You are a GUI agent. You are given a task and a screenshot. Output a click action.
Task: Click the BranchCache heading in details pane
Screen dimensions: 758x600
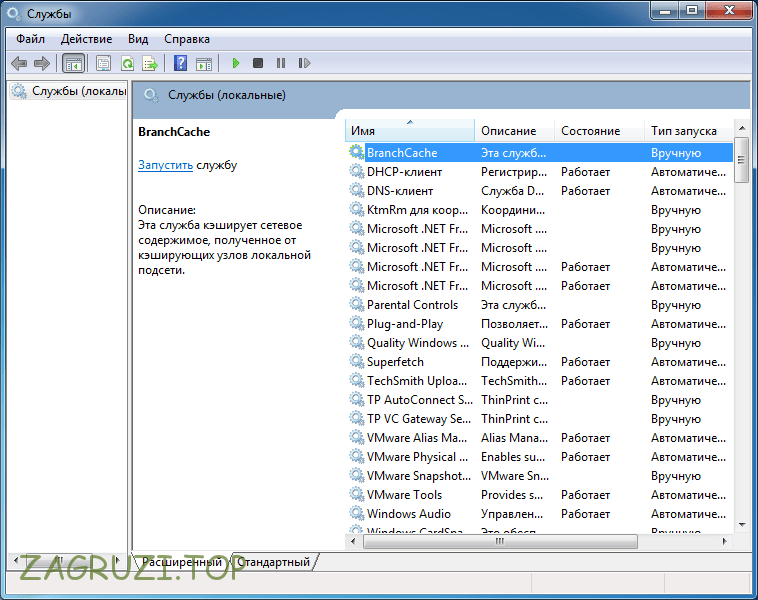tap(174, 132)
